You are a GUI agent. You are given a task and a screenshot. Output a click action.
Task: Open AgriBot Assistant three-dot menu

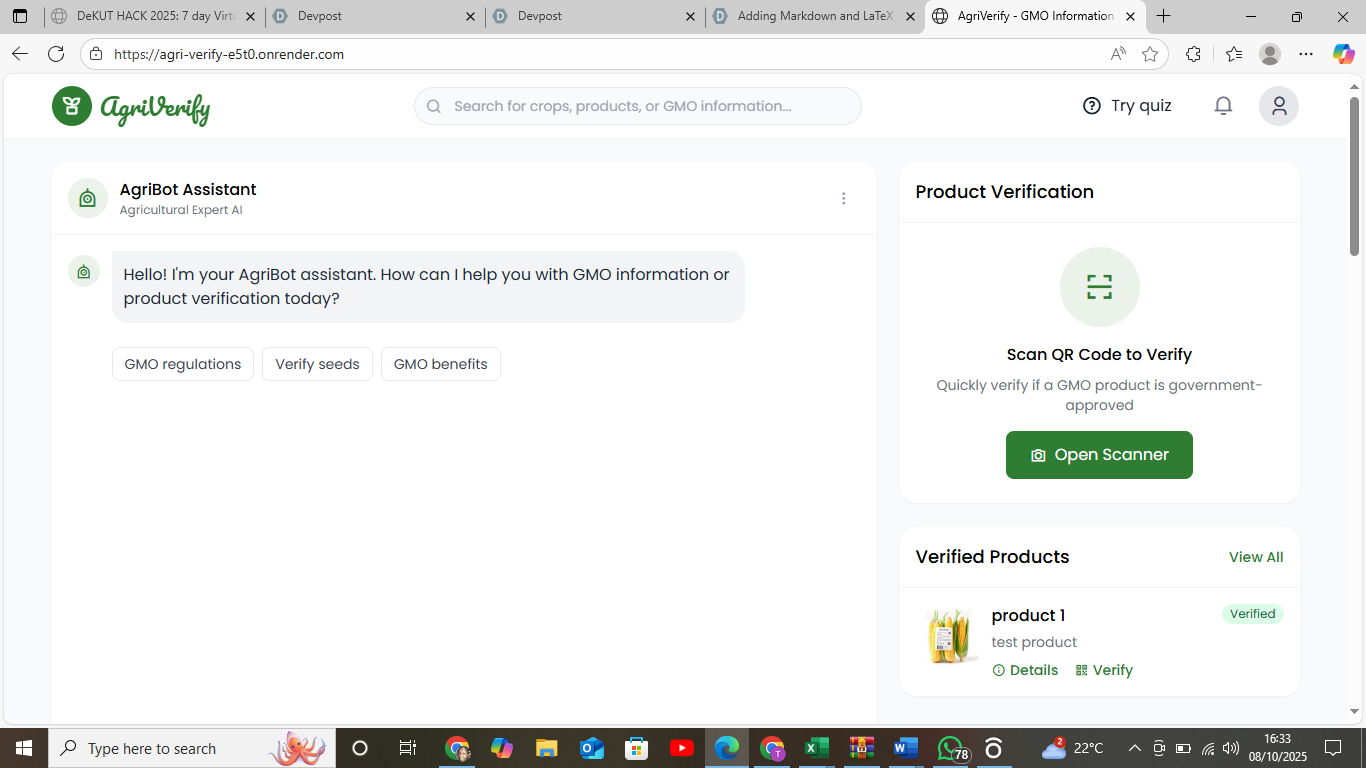coord(844,199)
